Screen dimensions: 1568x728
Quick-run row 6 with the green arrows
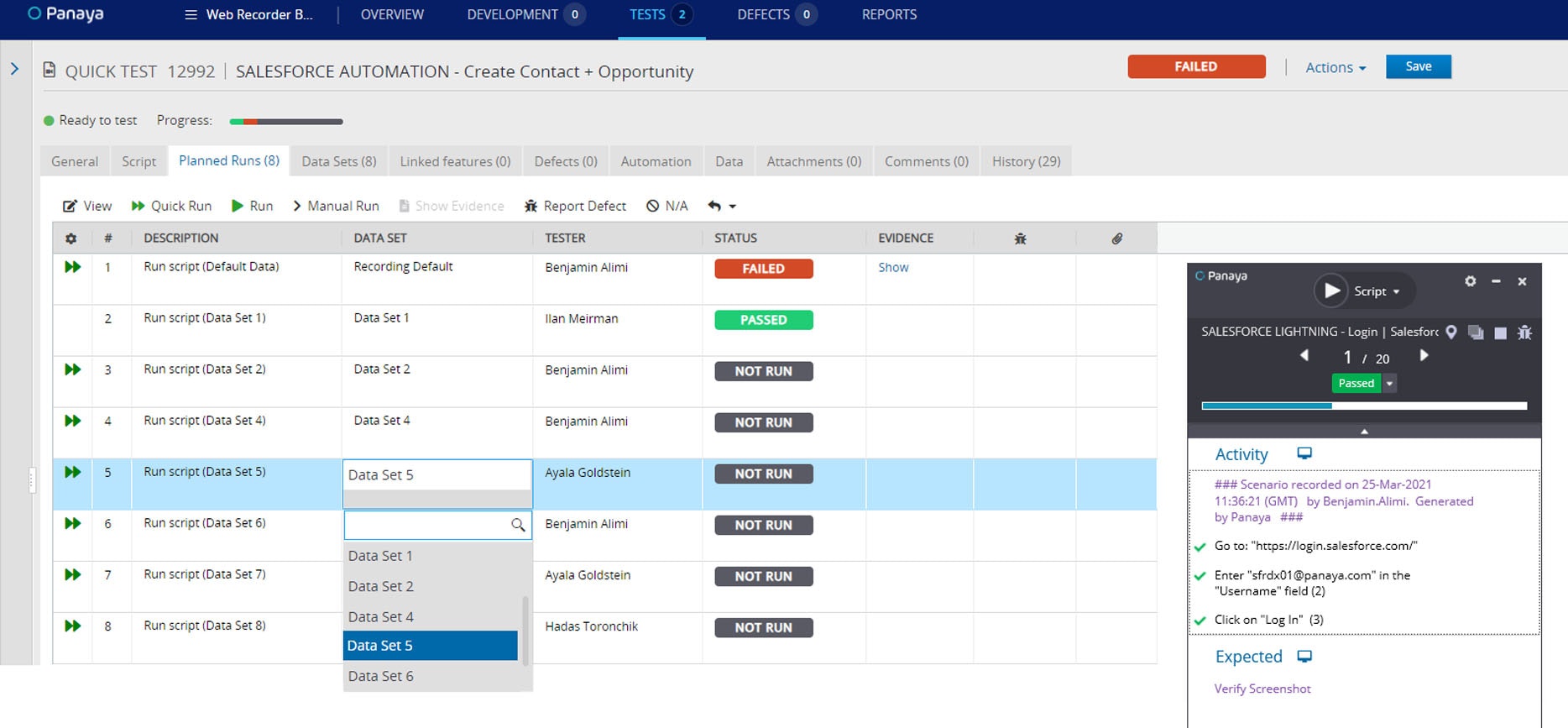[73, 522]
